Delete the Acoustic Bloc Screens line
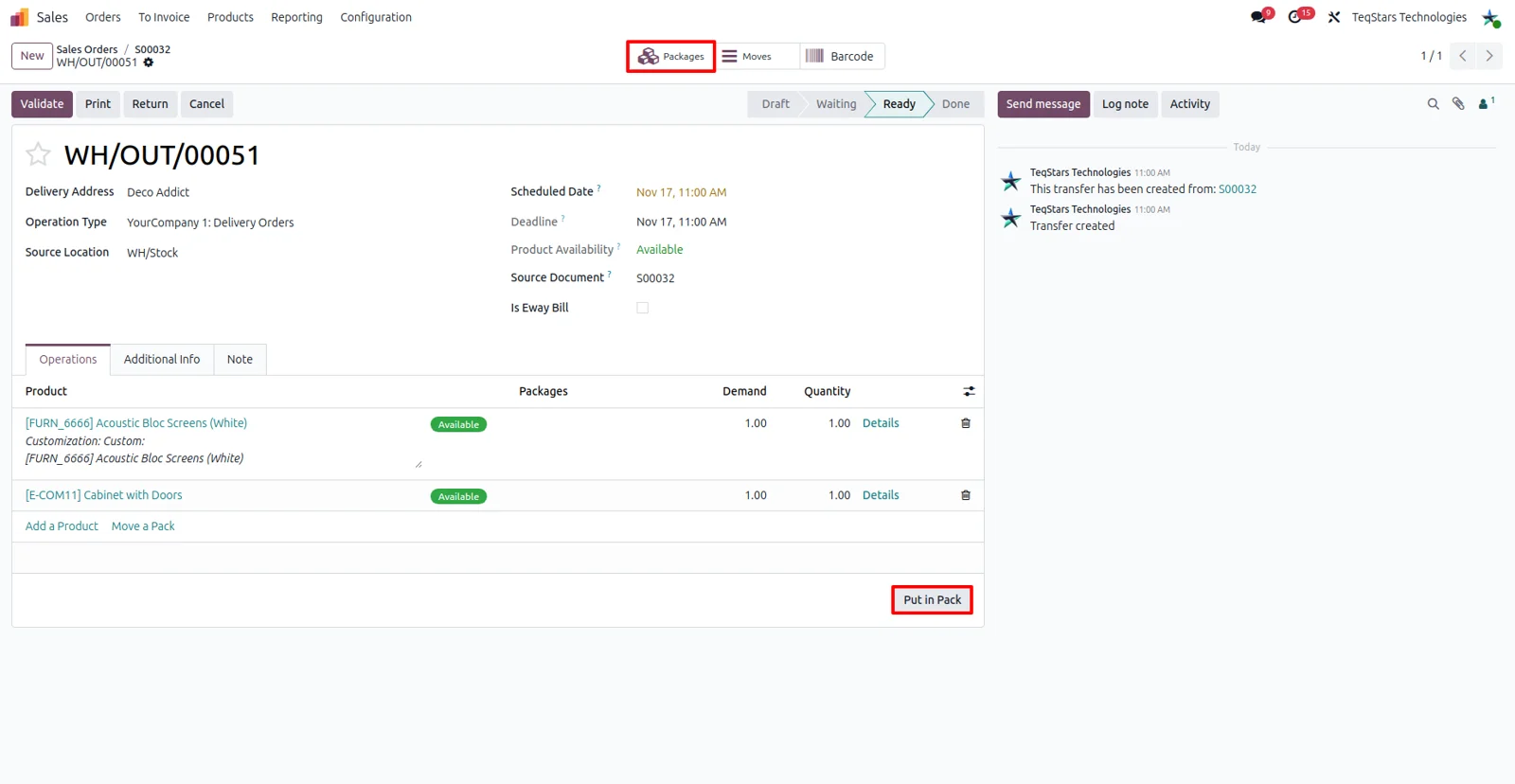The height and width of the screenshot is (784, 1515). coord(966,423)
